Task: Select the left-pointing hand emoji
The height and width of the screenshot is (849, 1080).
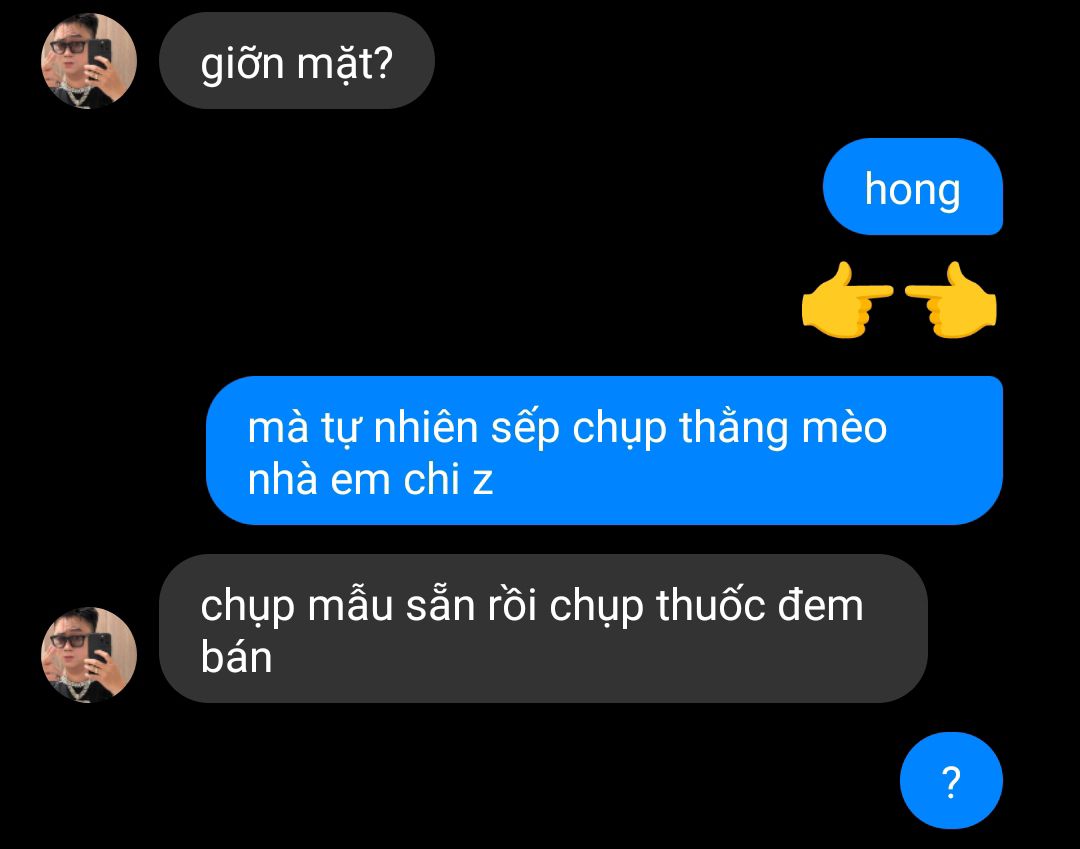Action: click(x=951, y=300)
